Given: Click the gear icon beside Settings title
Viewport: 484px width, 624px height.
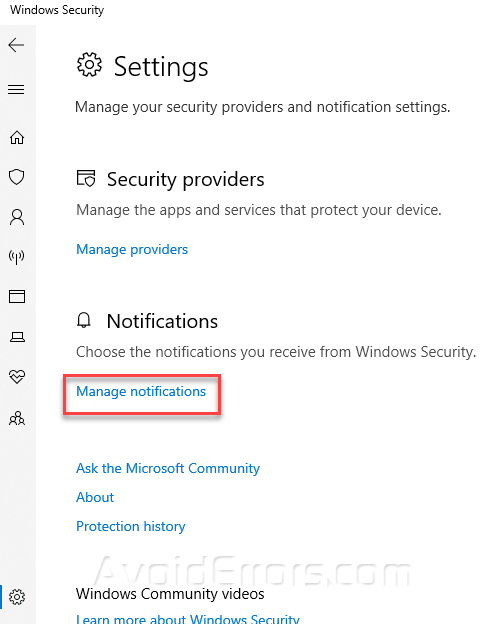Looking at the screenshot, I should coord(89,64).
